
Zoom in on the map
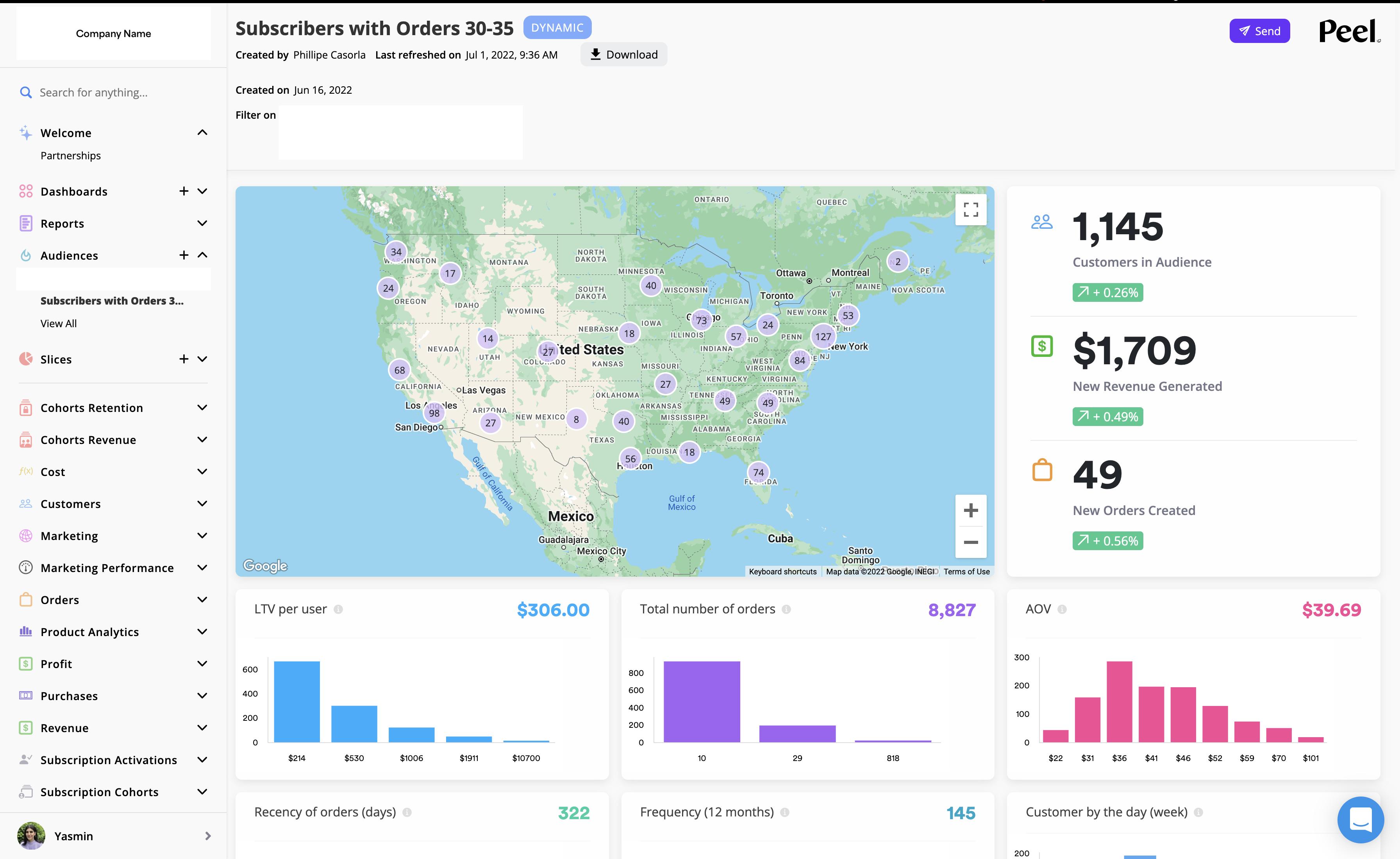coord(970,510)
